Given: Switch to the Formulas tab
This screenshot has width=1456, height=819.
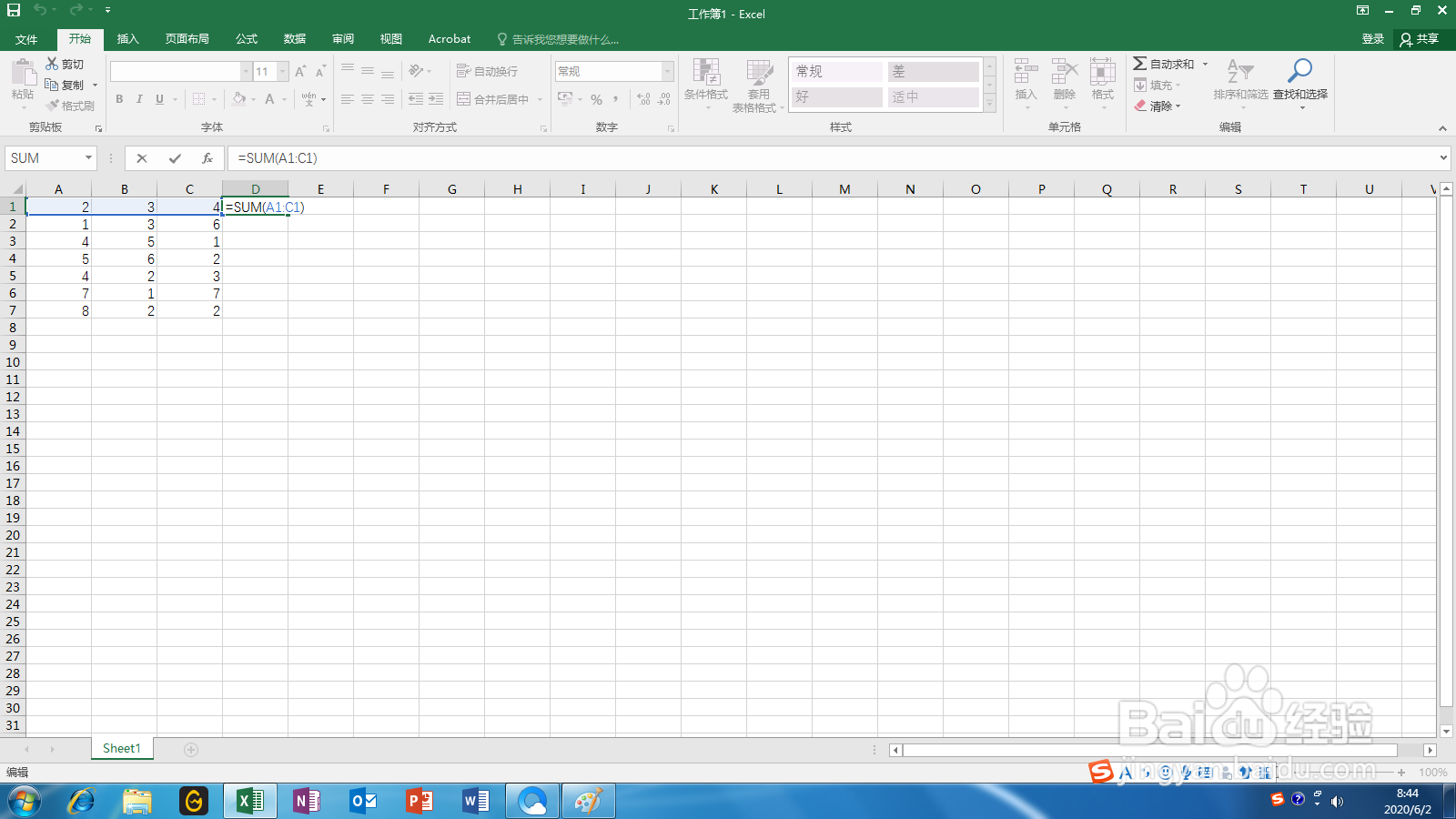Looking at the screenshot, I should pyautogui.click(x=247, y=39).
